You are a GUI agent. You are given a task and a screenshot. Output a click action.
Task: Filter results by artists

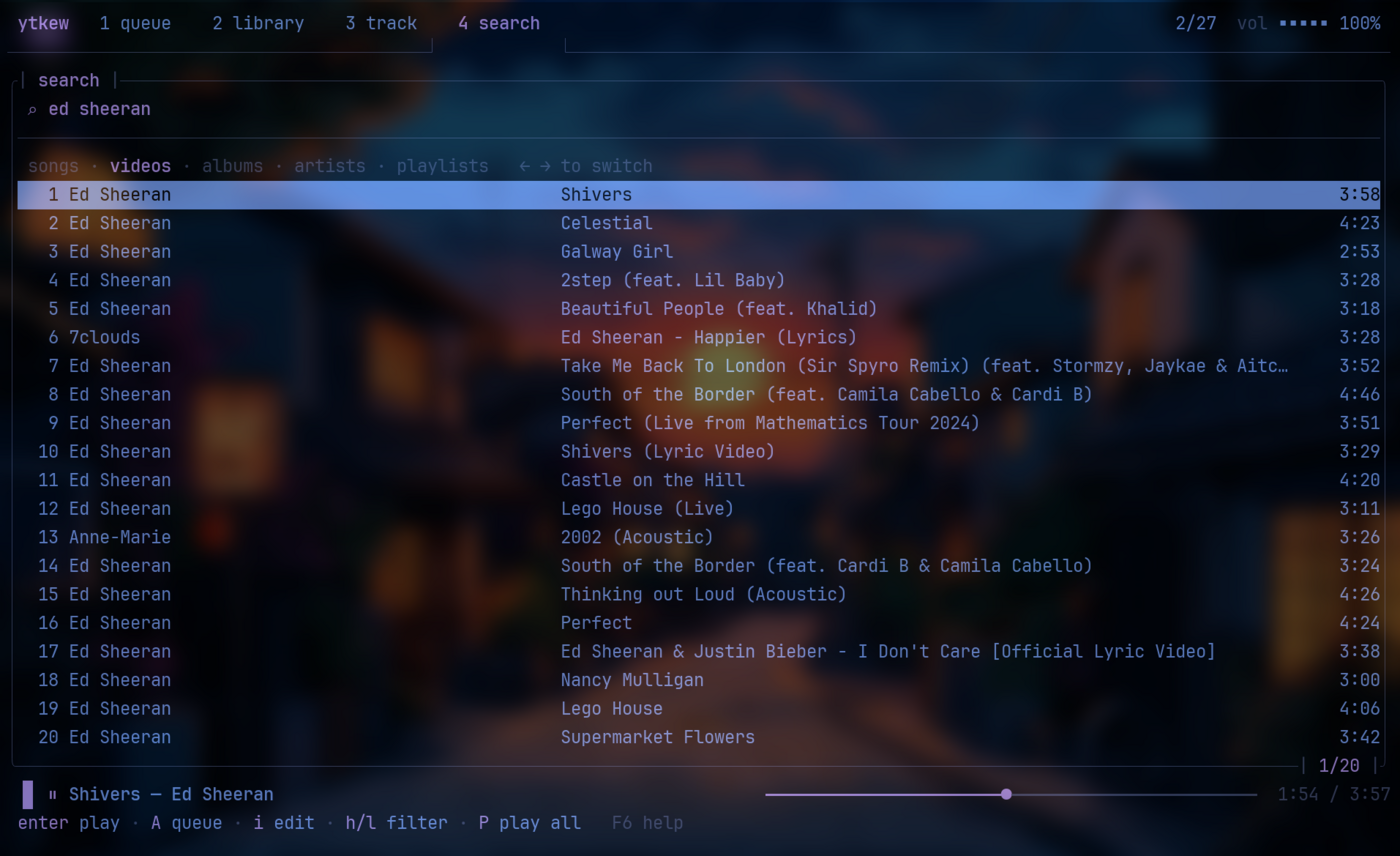[329, 166]
